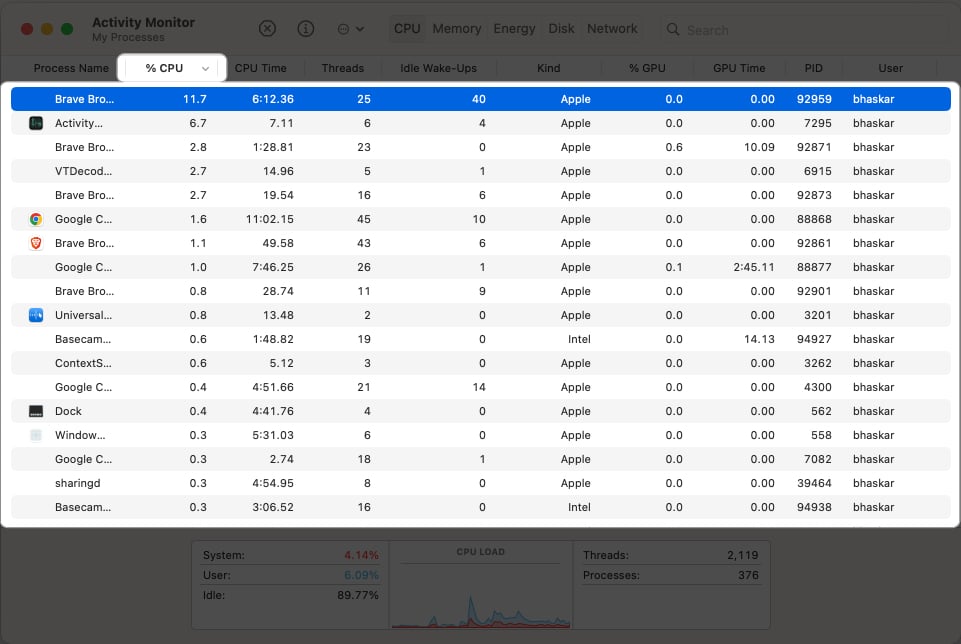Screen dimensions: 961x644
Task: Sort processes by the Threads column
Action: (x=343, y=68)
